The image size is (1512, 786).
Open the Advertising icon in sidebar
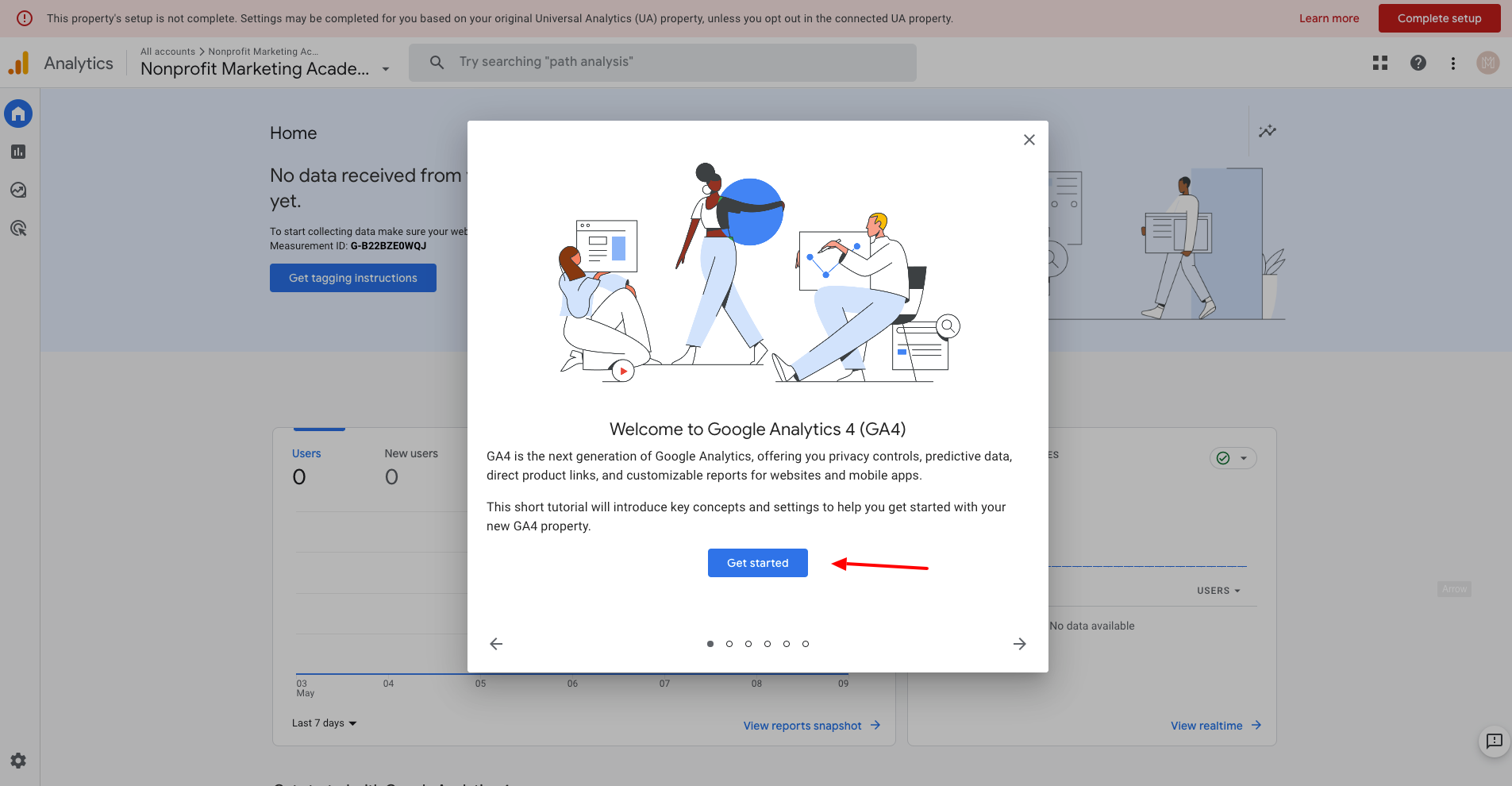(x=18, y=229)
